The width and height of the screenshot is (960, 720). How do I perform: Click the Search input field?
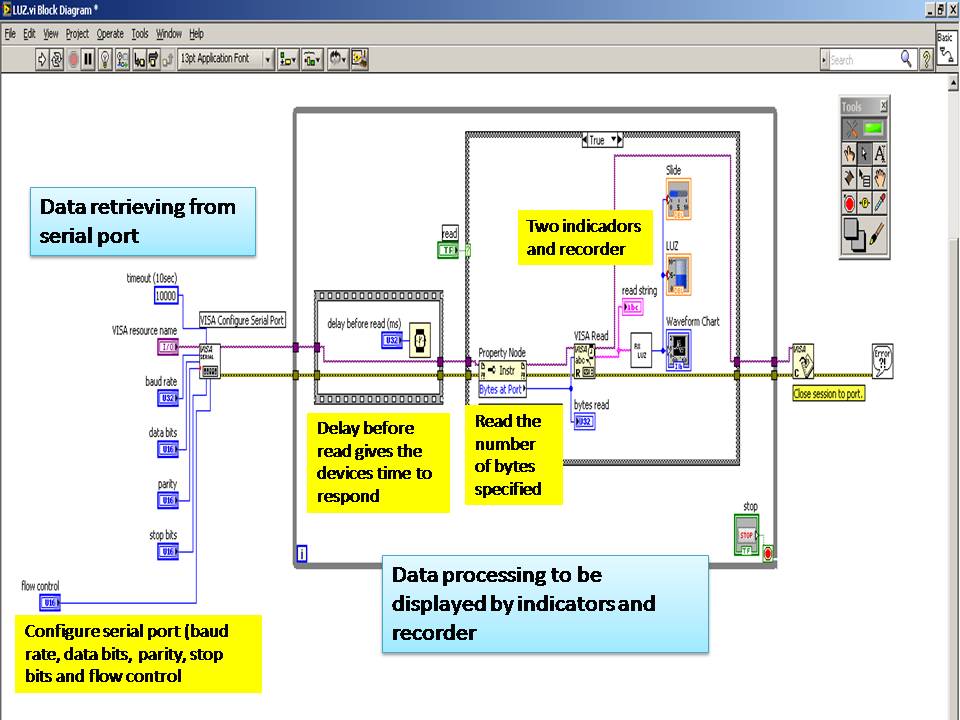click(x=863, y=59)
